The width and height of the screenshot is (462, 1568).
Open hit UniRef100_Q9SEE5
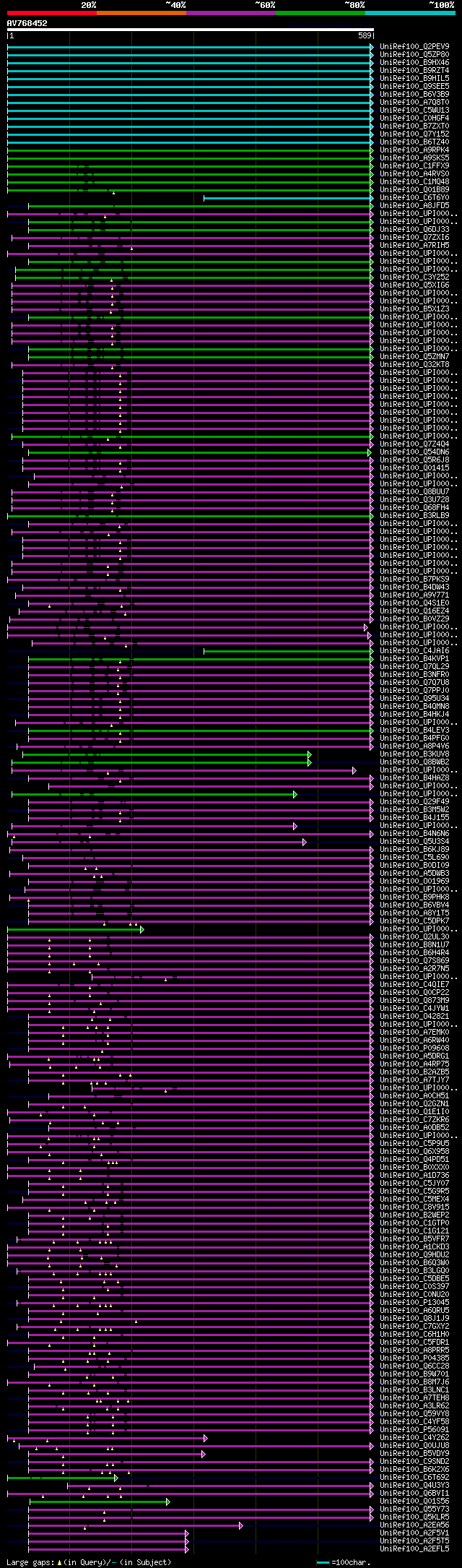[x=414, y=86]
